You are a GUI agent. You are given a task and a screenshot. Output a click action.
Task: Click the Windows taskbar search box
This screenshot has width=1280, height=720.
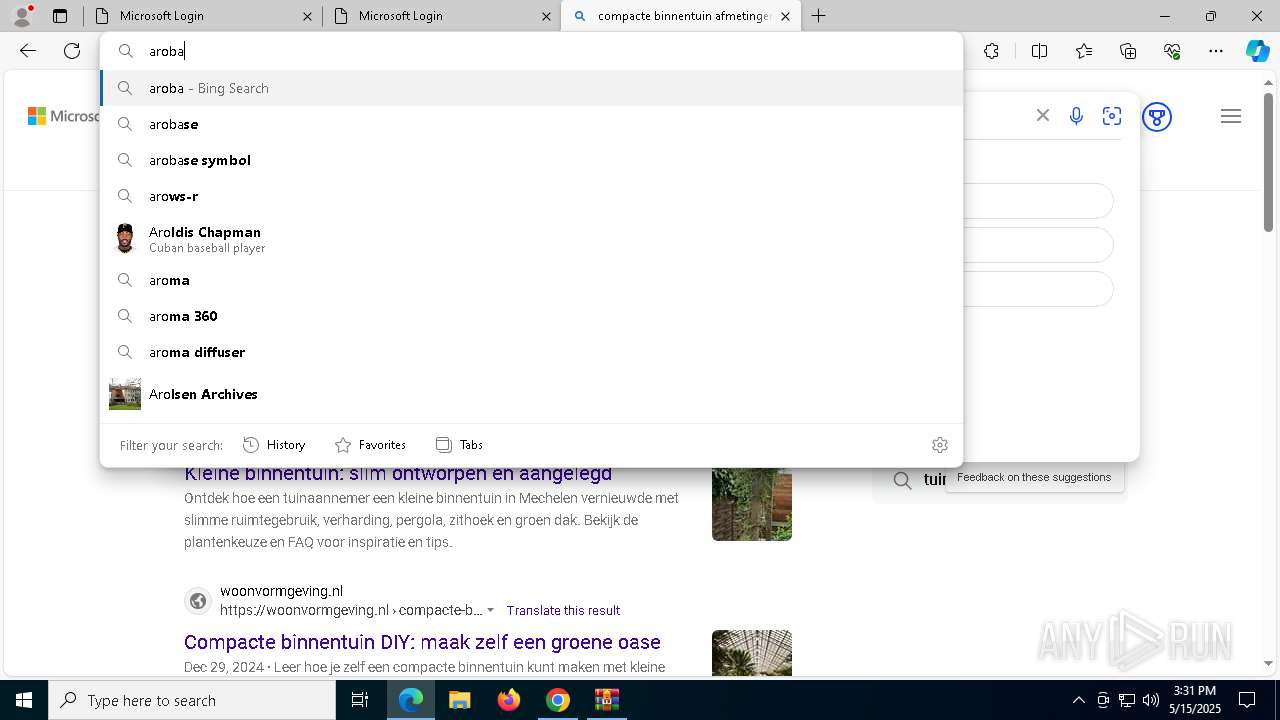coord(192,700)
